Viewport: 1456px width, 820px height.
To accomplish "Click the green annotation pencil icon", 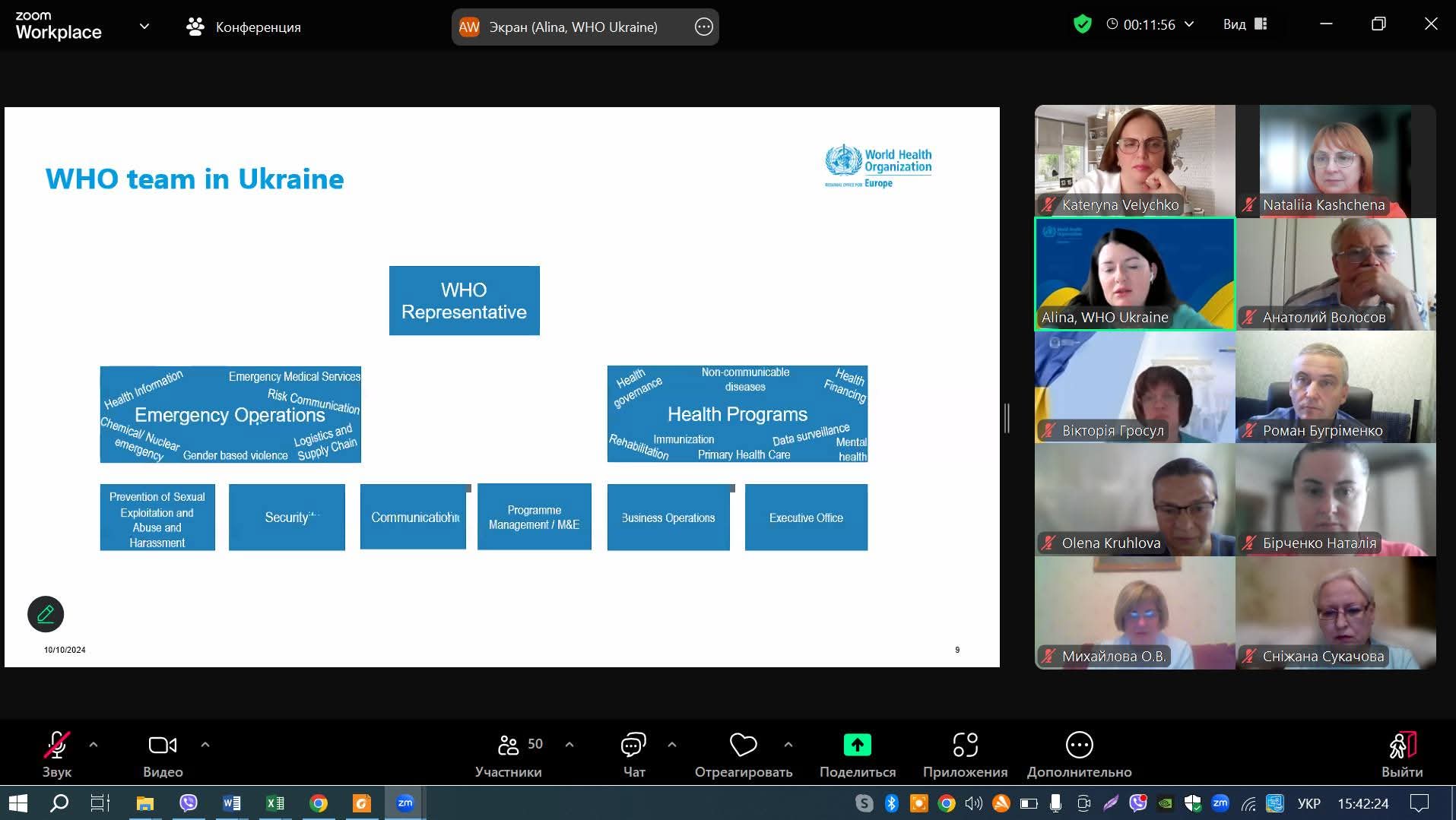I will (x=46, y=614).
